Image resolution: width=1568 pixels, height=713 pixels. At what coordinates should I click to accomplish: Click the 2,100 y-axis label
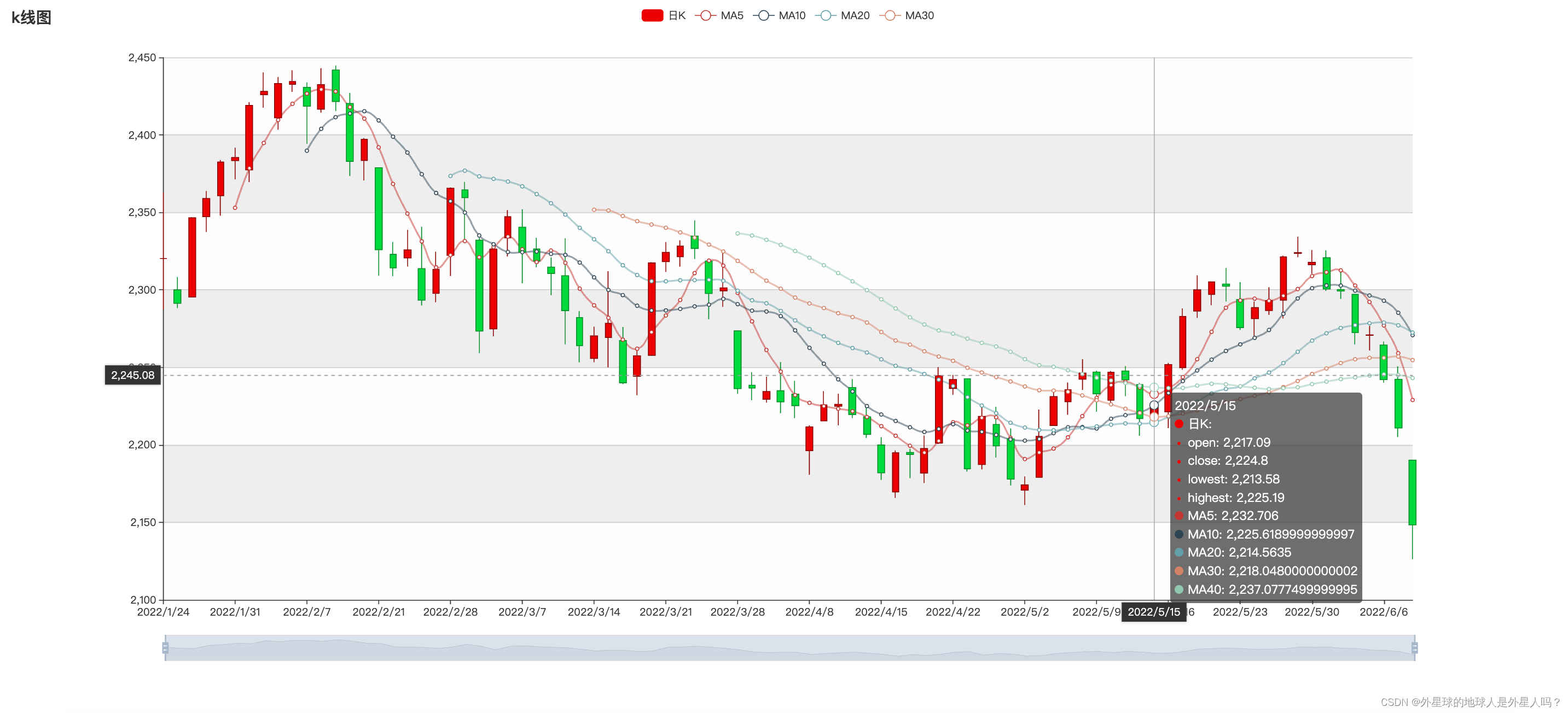coord(142,600)
